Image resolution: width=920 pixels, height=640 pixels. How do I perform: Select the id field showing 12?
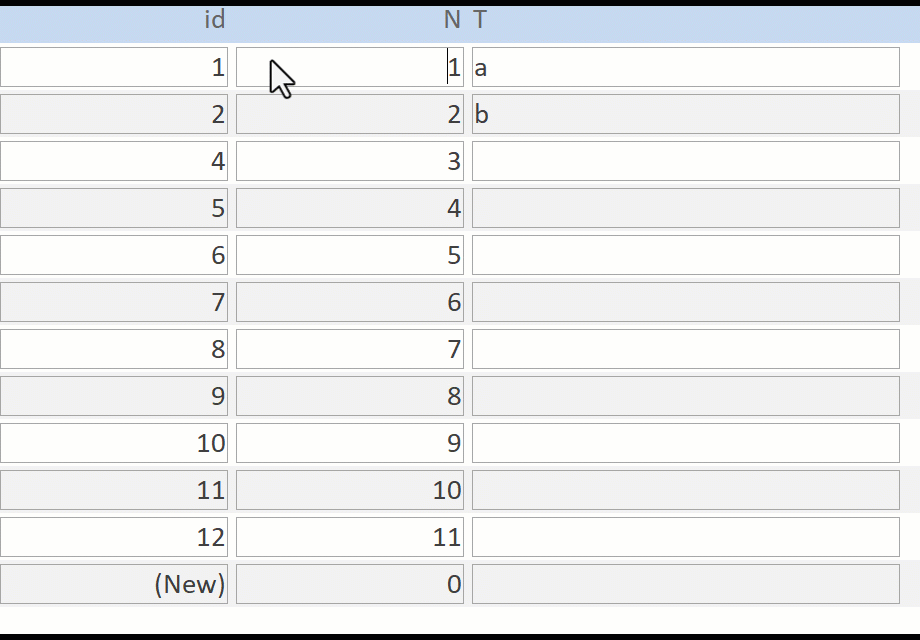pyautogui.click(x=114, y=537)
